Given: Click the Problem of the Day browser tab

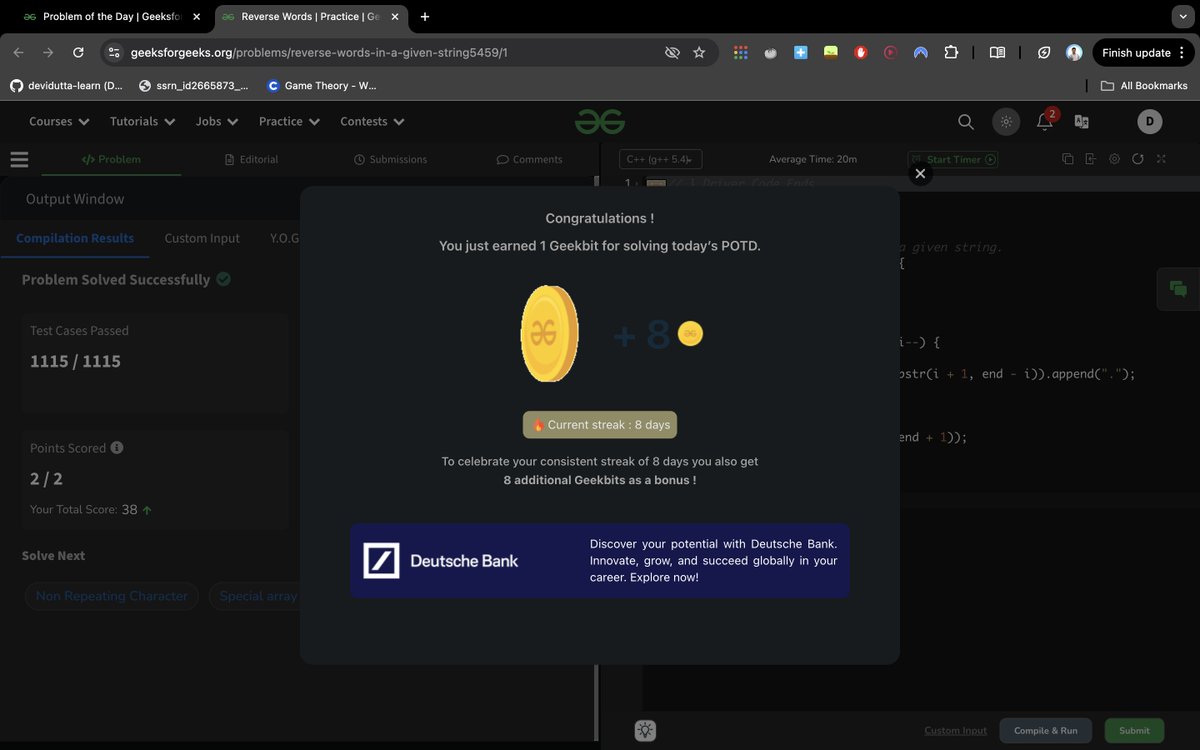Looking at the screenshot, I should 112,17.
